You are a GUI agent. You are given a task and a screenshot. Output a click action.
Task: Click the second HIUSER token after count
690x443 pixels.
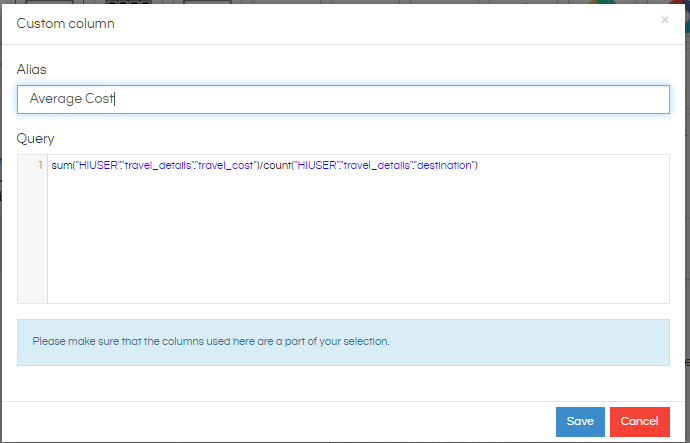[317, 165]
